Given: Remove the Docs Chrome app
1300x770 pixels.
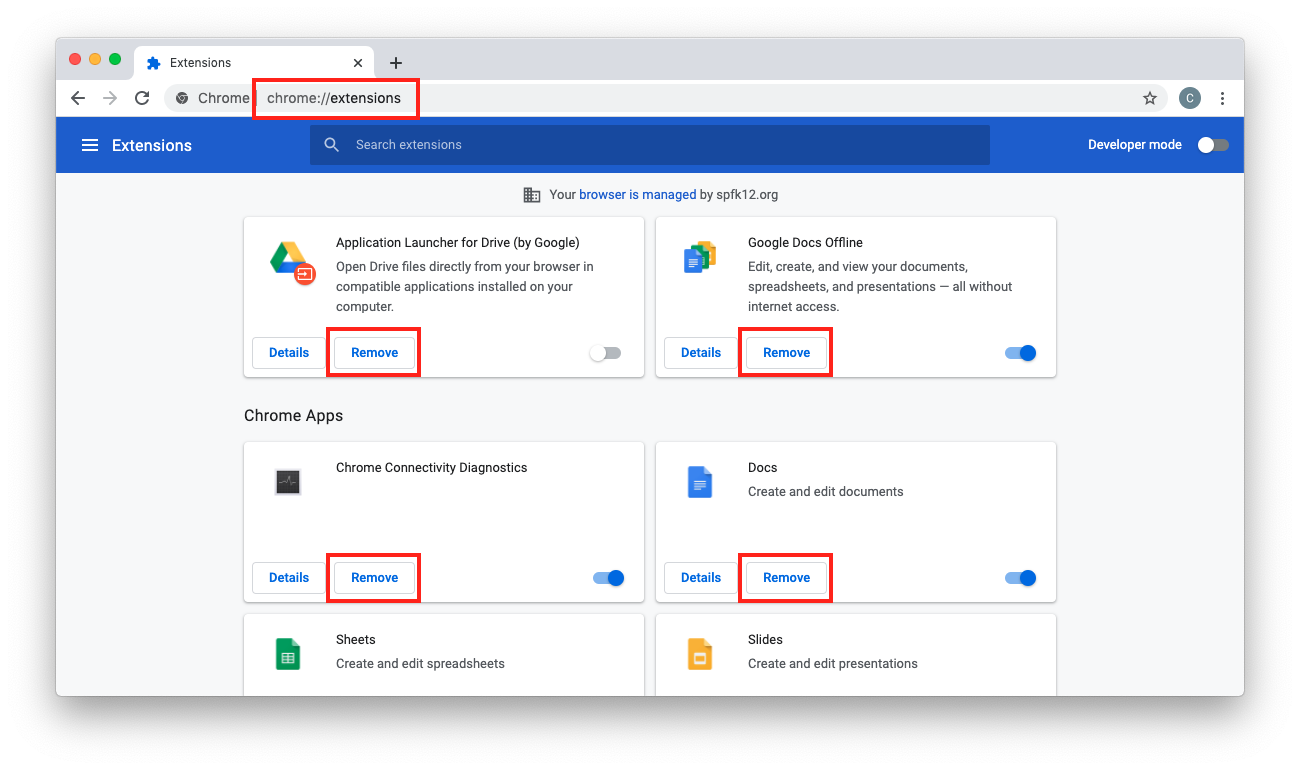Looking at the screenshot, I should coord(786,578).
